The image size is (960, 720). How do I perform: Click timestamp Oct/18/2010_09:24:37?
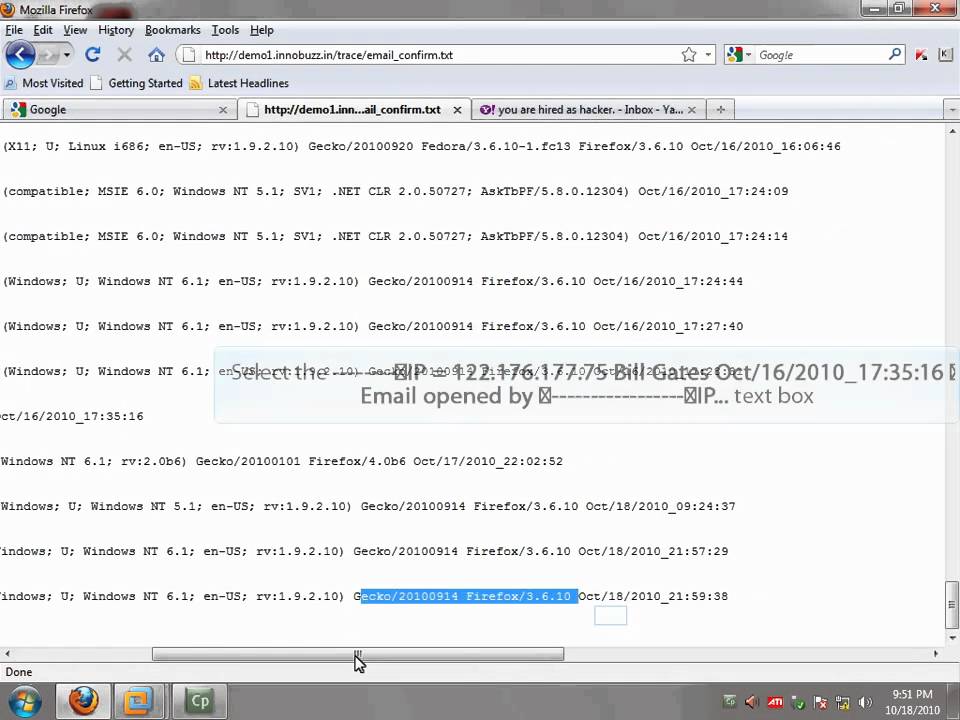[661, 506]
